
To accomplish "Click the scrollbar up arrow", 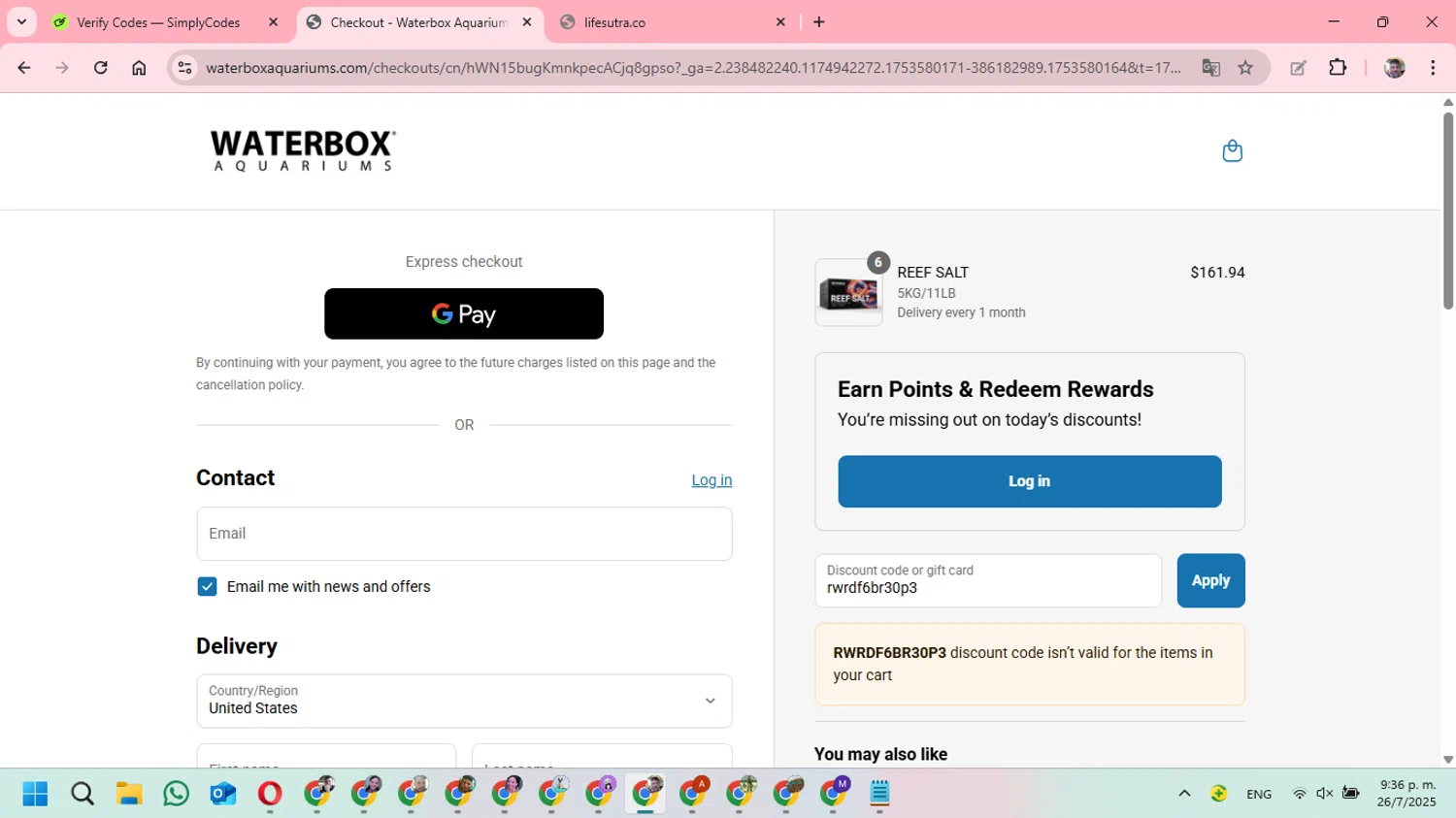I will tap(1447, 101).
